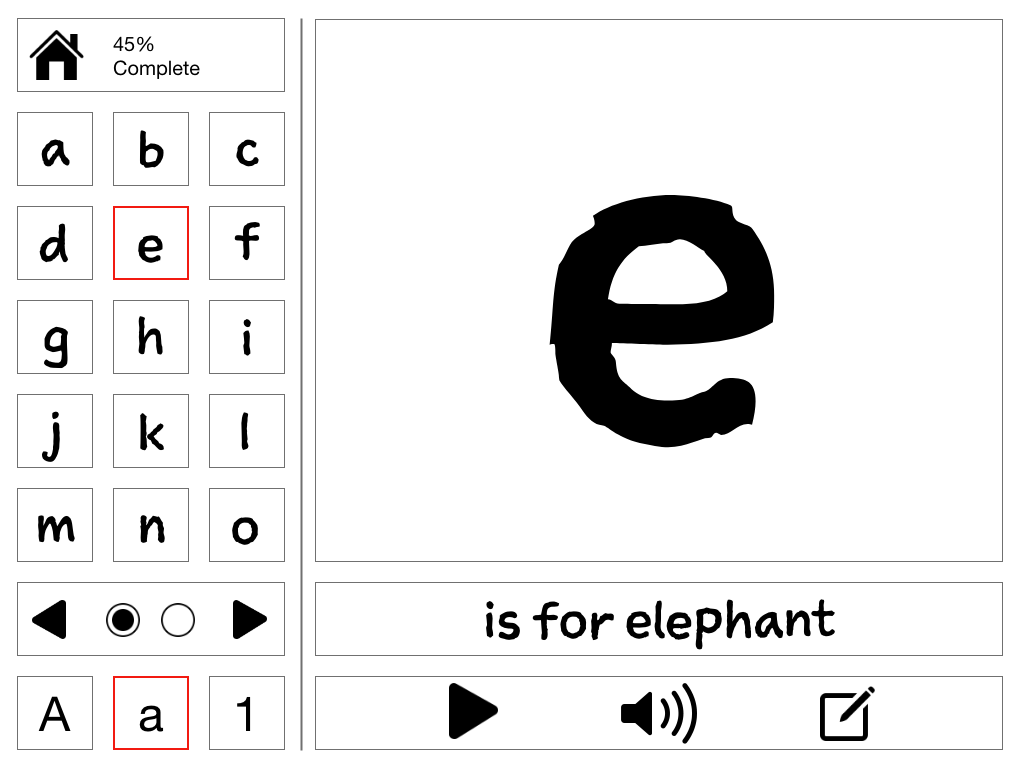The image size is (1024, 768).
Task: Click the Home icon
Action: click(56, 53)
